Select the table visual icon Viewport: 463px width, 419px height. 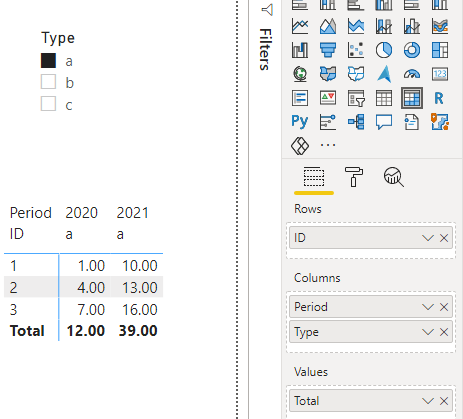click(x=384, y=98)
